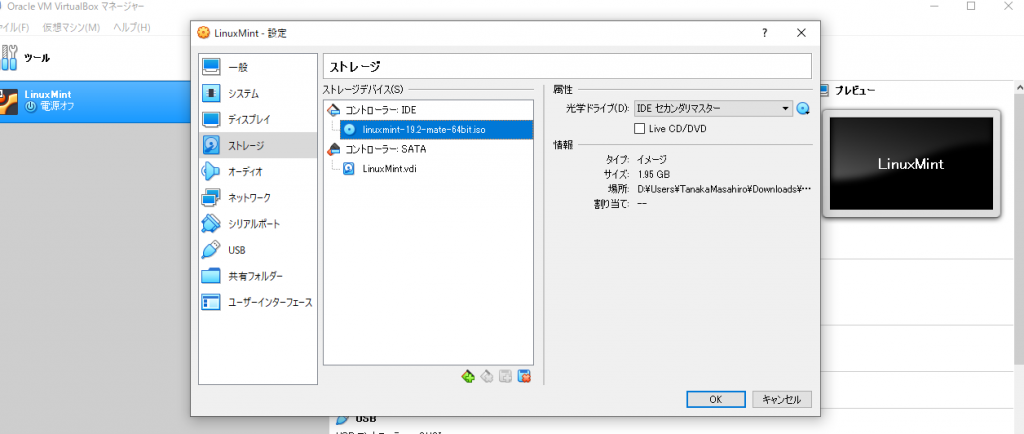Click the optical disk chooser icon
The width and height of the screenshot is (1024, 434).
[x=803, y=109]
